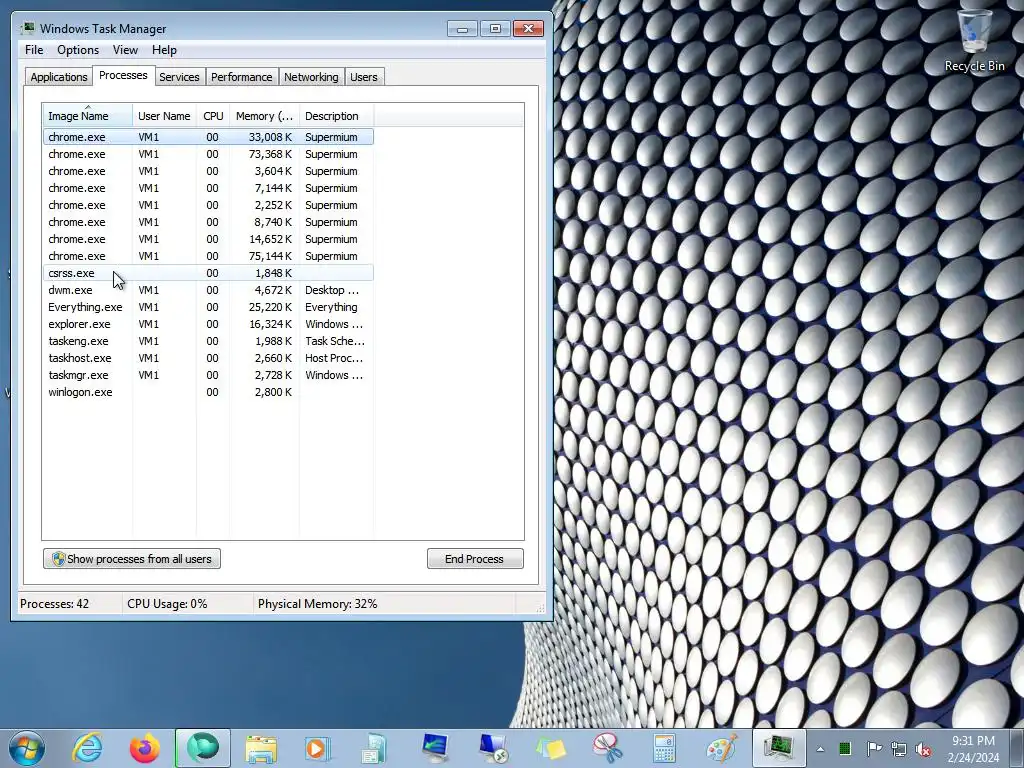Select the chrome.exe row using 73,368 K
This screenshot has width=1024, height=768.
(208, 154)
